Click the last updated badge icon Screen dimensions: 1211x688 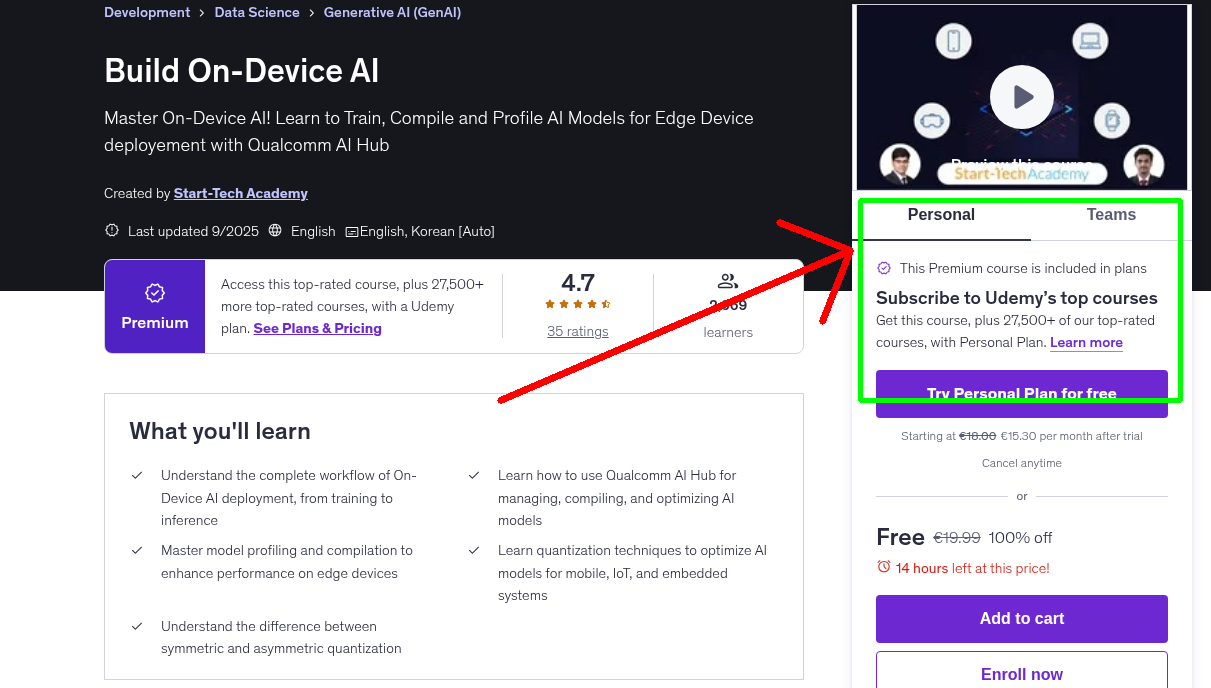tap(112, 231)
